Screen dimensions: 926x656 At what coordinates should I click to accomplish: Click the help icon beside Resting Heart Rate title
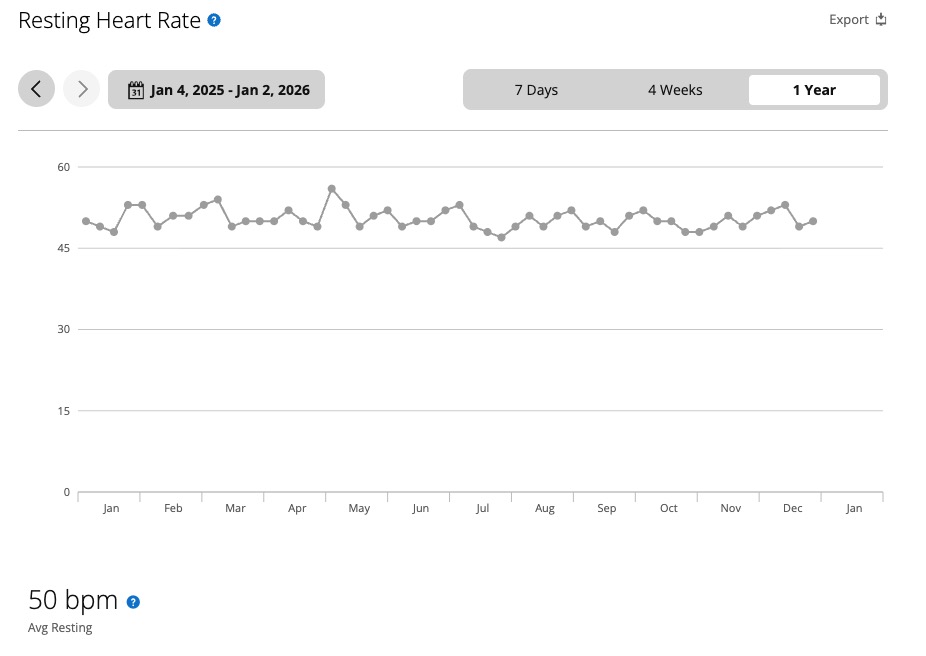click(214, 20)
